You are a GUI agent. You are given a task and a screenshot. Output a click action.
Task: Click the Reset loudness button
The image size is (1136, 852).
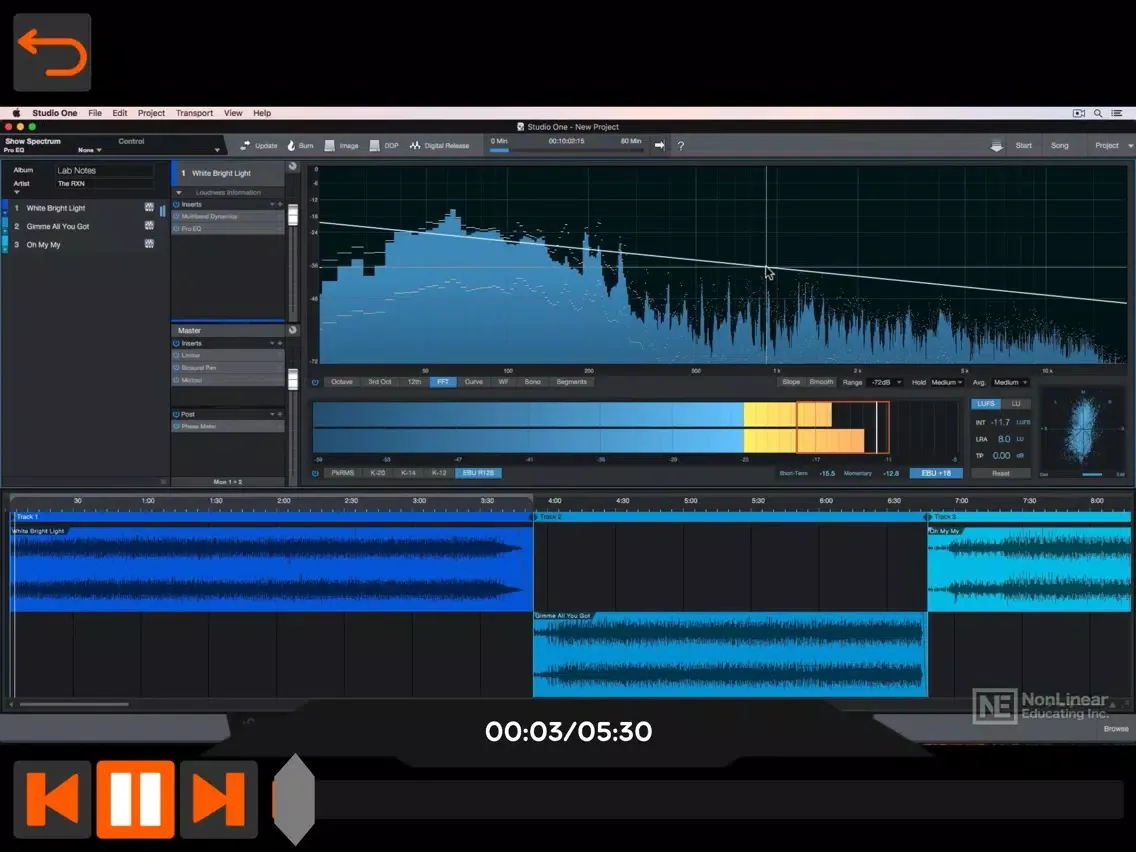pyautogui.click(x=1001, y=473)
